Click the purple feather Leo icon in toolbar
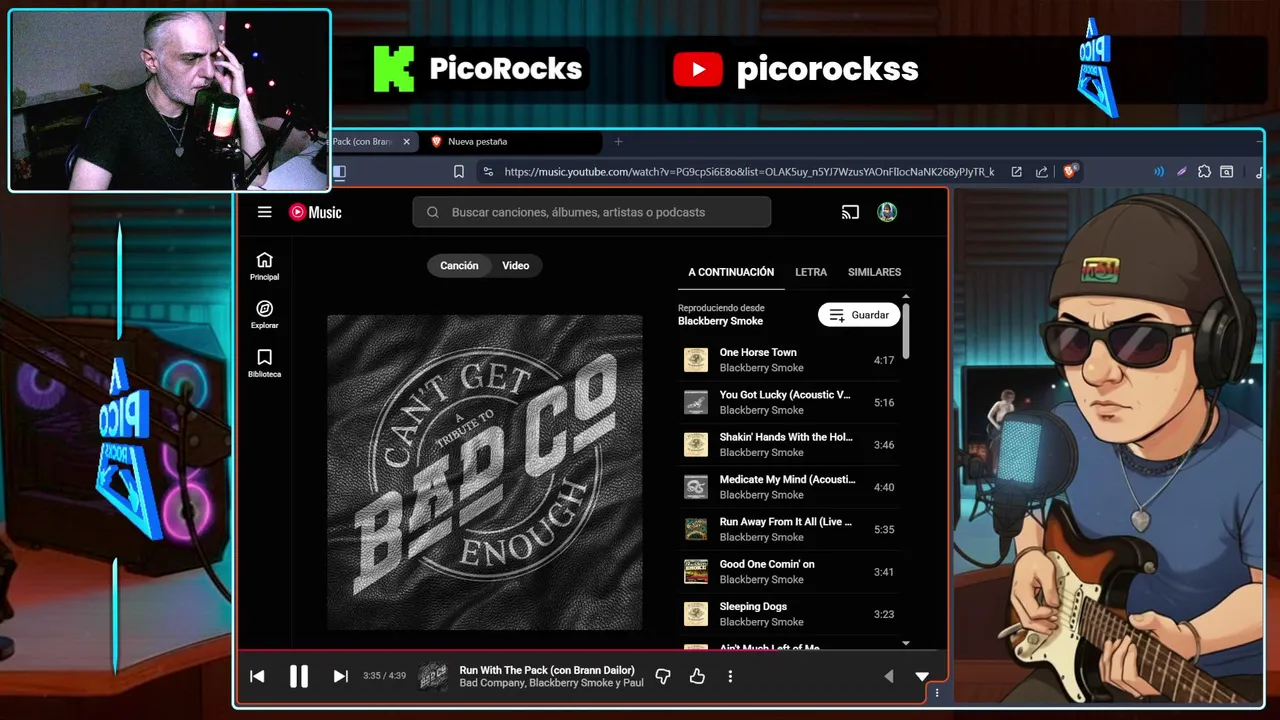Image resolution: width=1280 pixels, height=720 pixels. coord(1181,172)
